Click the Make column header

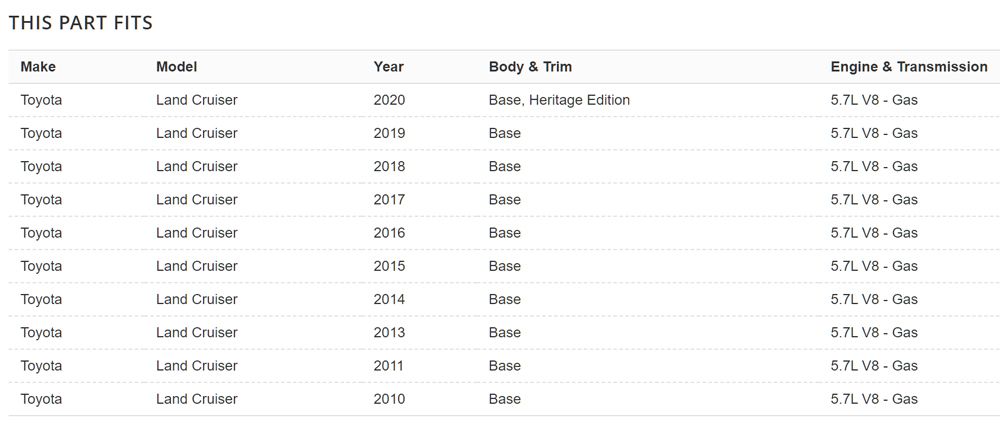[38, 66]
